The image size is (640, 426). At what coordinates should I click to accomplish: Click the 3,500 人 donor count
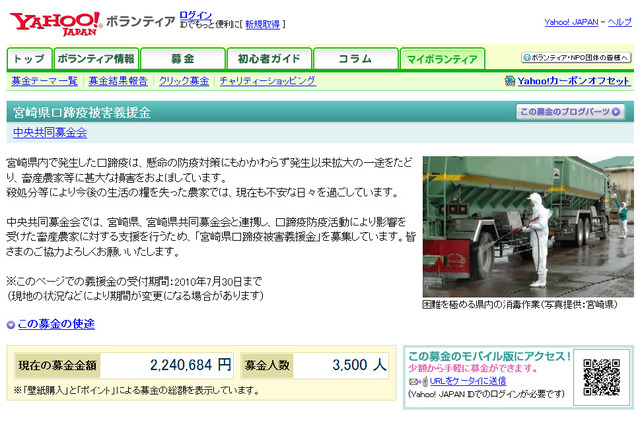(359, 365)
